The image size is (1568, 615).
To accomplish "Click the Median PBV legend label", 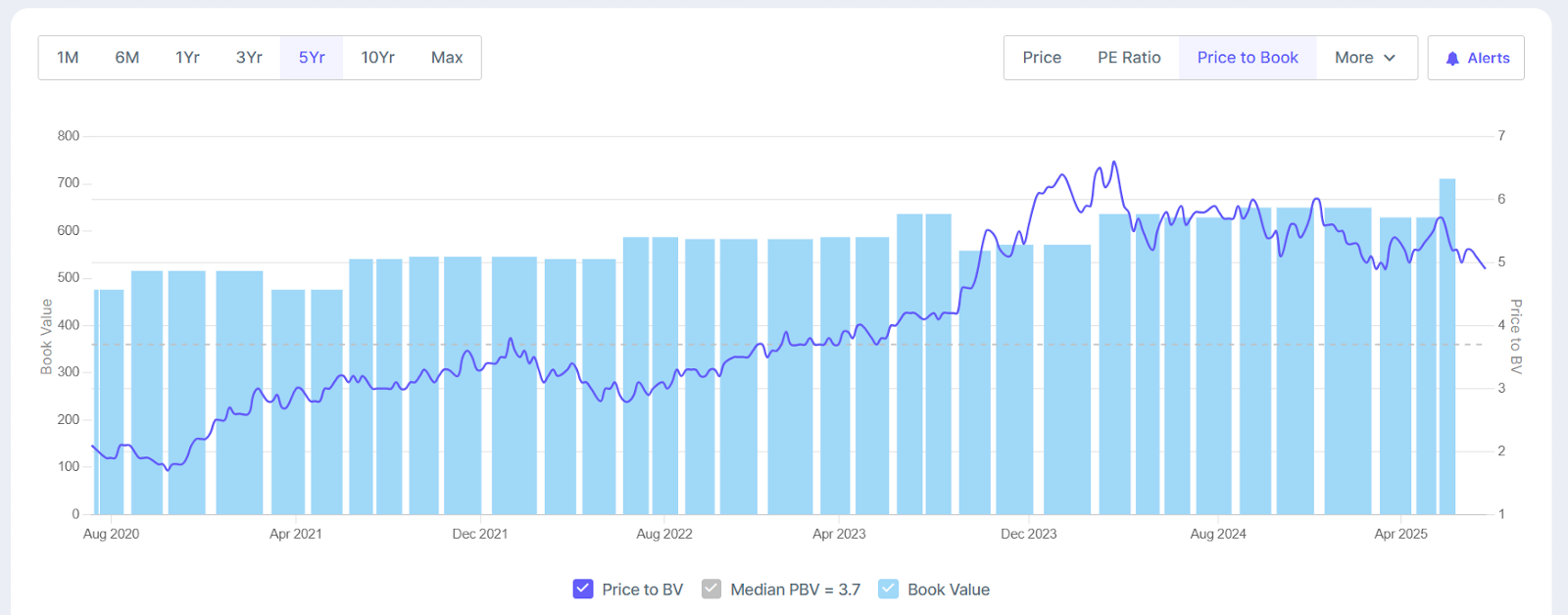I will (795, 590).
